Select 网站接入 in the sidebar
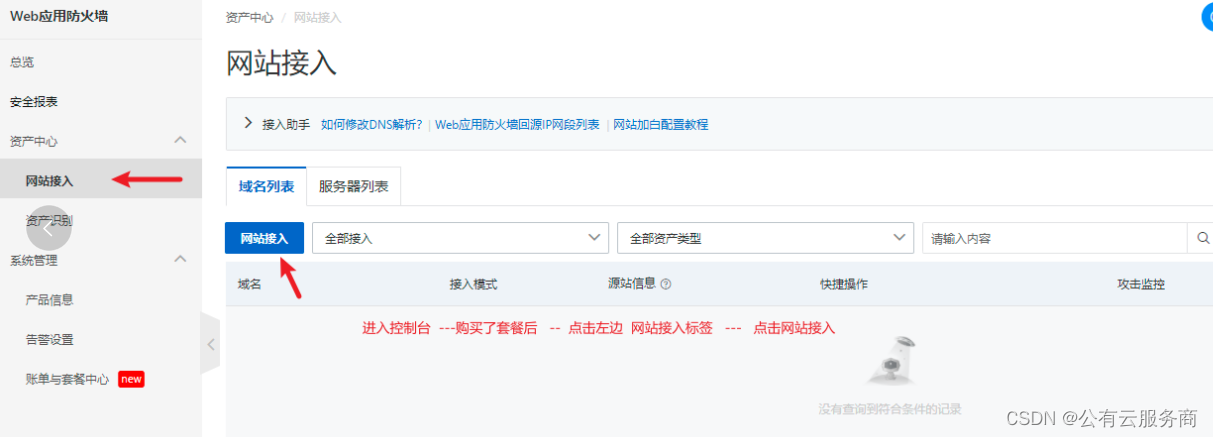This screenshot has width=1213, height=437. (50, 181)
